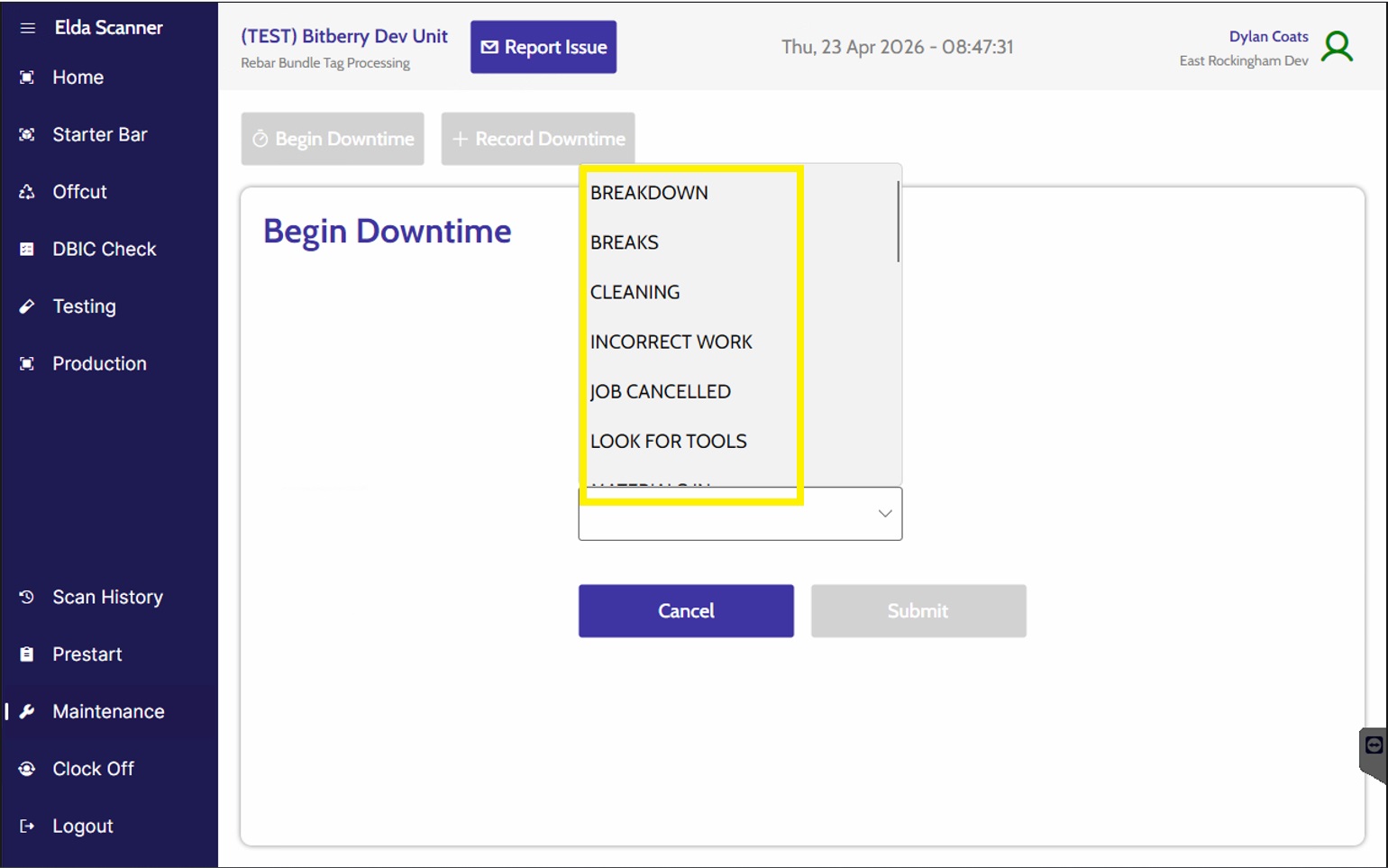Click the Dylan Coats user name

1268,37
